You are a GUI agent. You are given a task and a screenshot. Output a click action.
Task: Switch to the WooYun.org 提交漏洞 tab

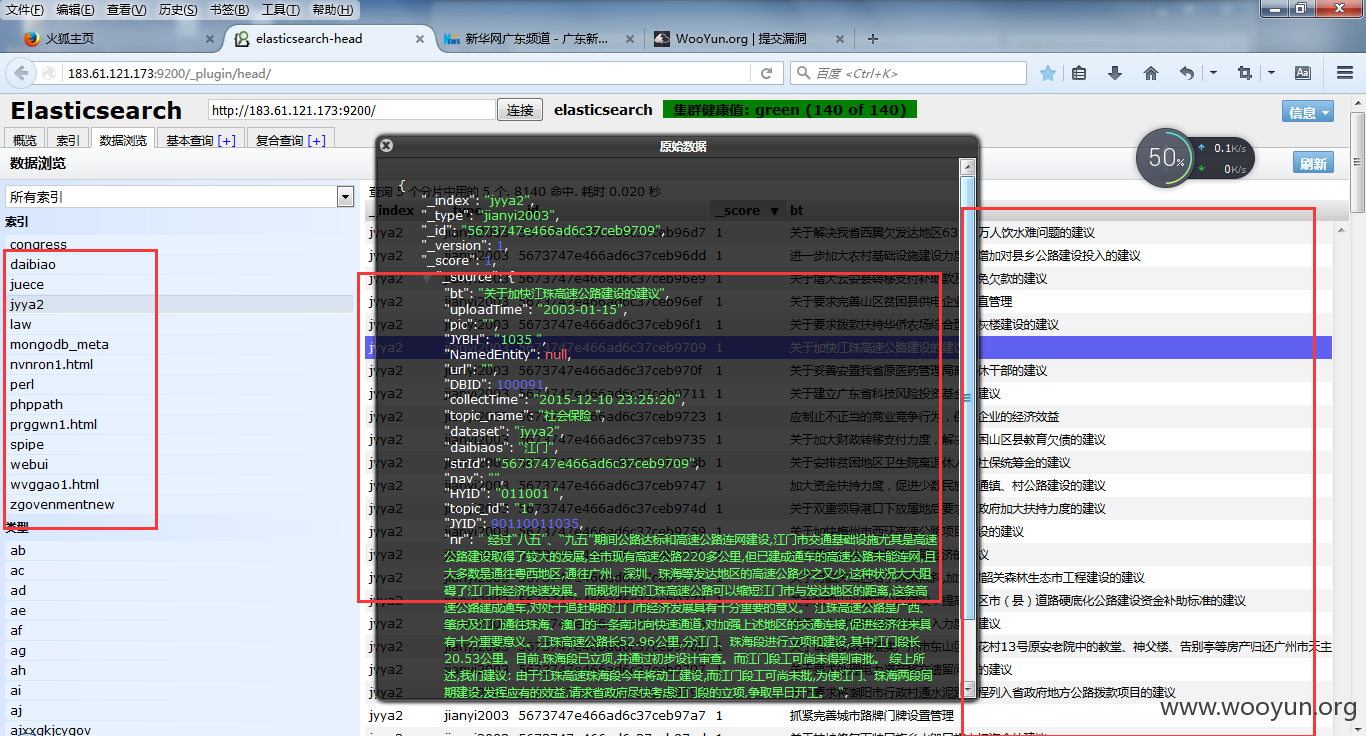pyautogui.click(x=745, y=39)
